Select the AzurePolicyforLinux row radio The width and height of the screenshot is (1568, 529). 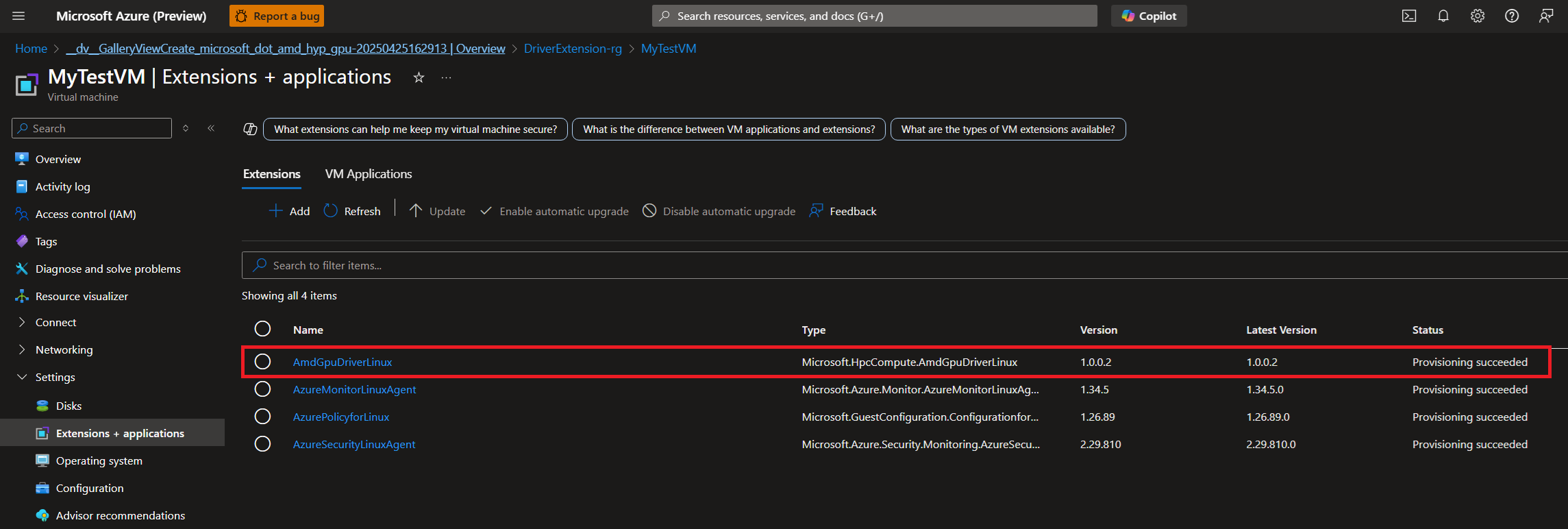coord(262,417)
